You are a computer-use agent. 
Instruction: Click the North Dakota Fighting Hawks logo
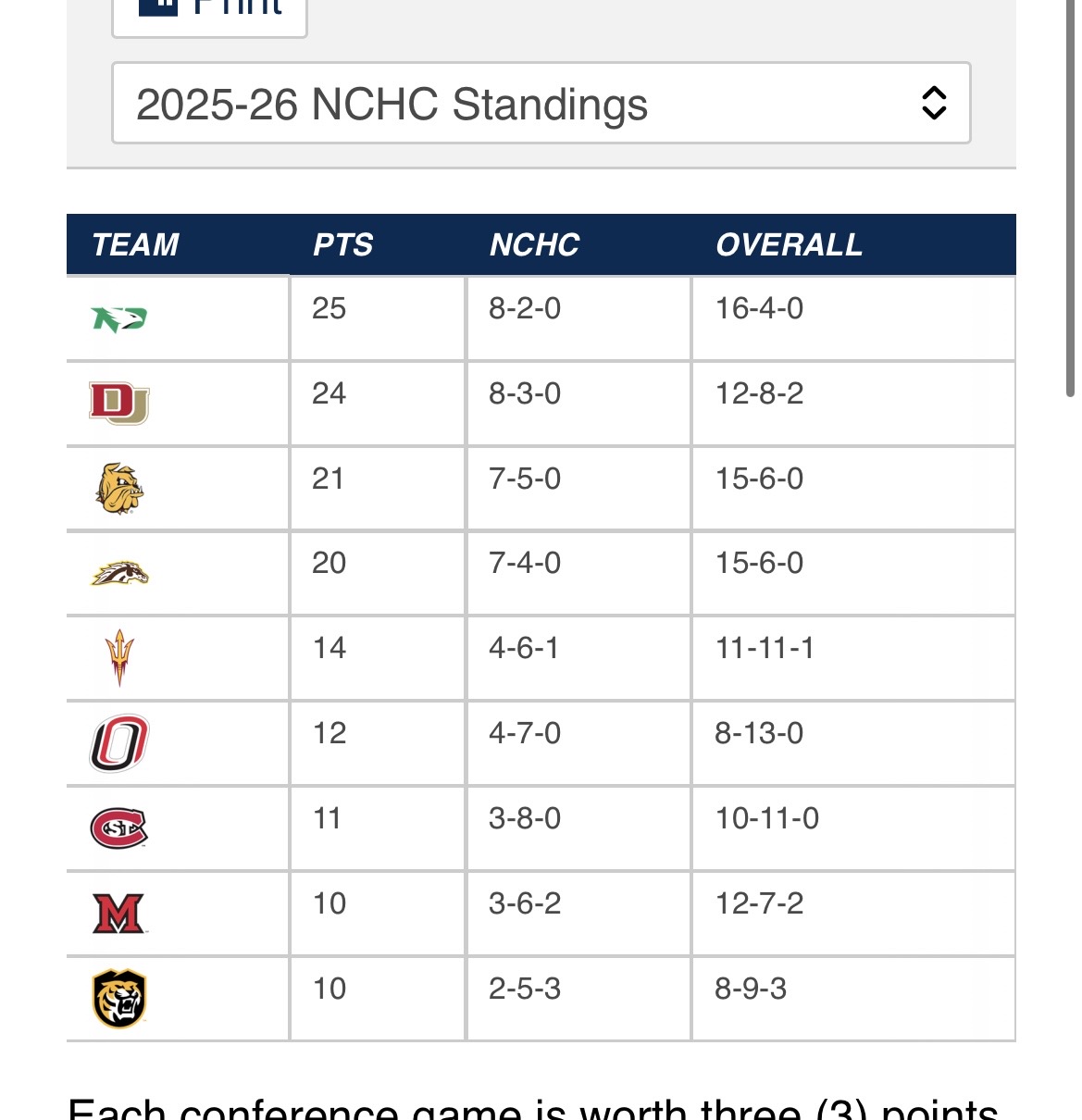pyautogui.click(x=119, y=319)
